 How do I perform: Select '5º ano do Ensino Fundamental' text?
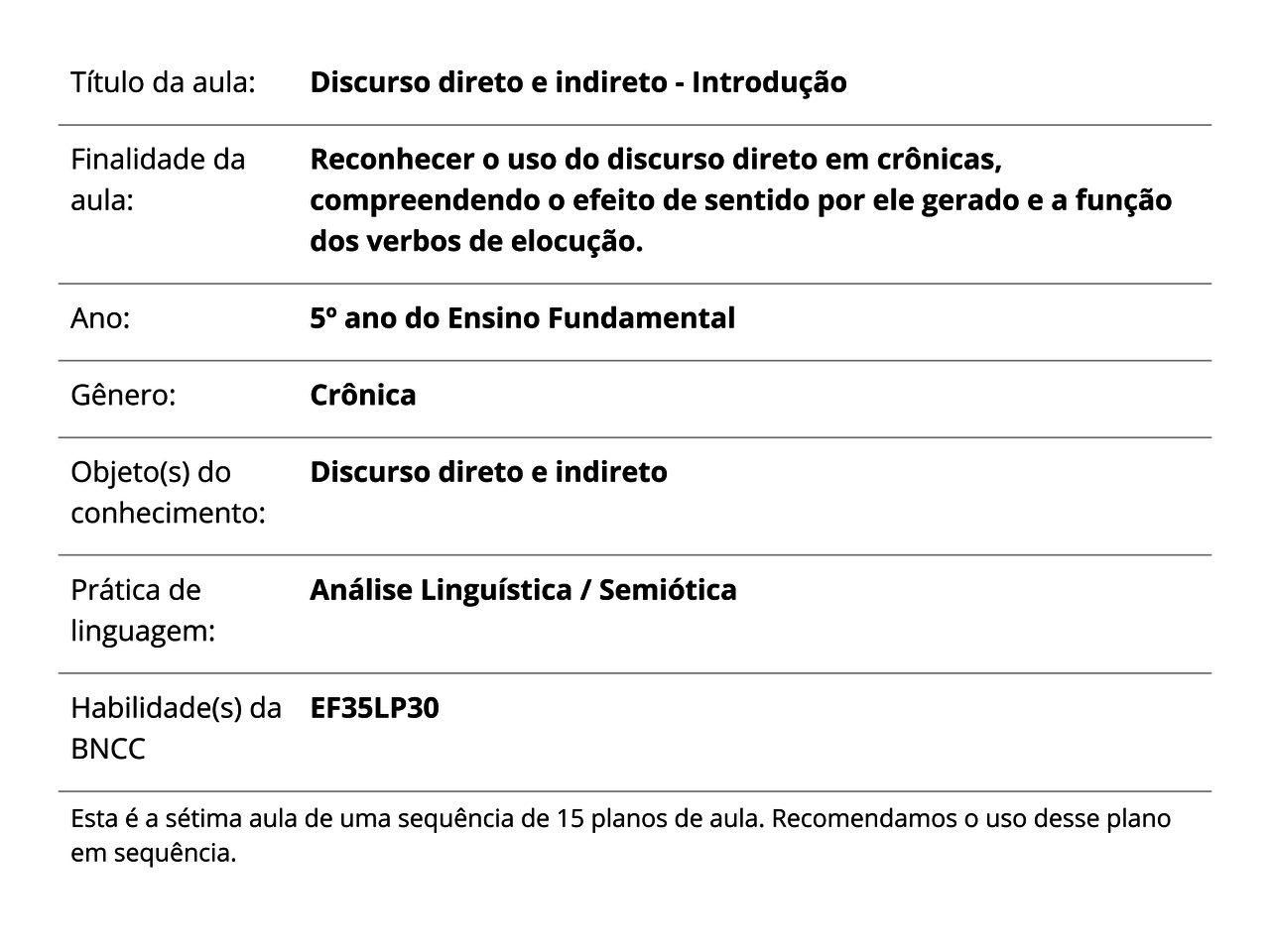click(x=522, y=318)
